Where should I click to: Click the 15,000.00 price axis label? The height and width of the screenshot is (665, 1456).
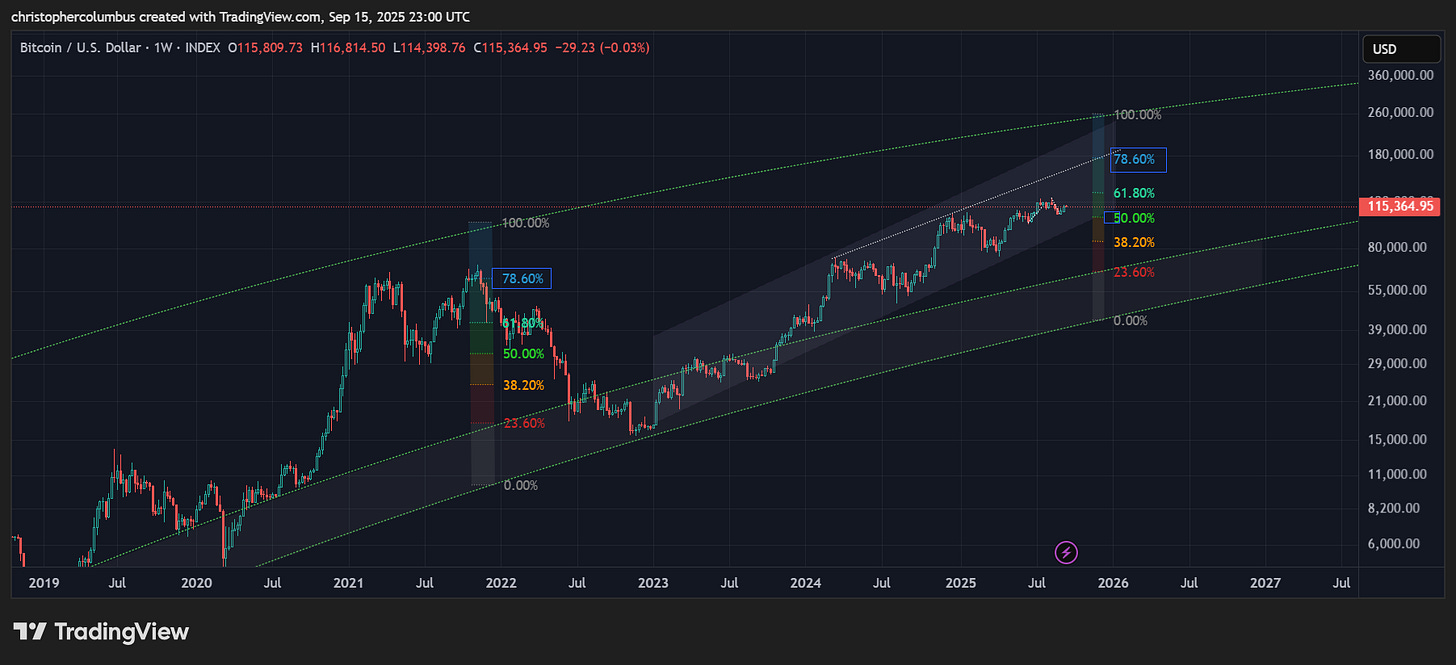click(1396, 440)
